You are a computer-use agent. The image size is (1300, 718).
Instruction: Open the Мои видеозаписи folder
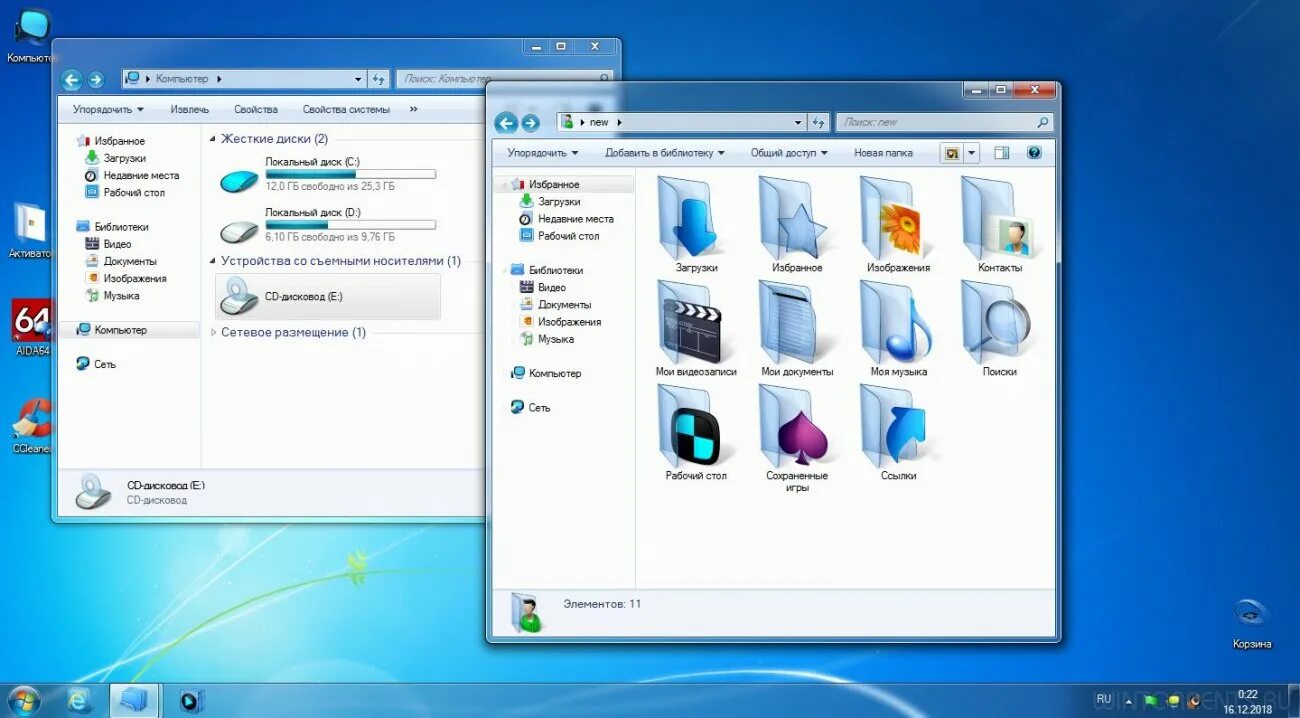pyautogui.click(x=696, y=328)
